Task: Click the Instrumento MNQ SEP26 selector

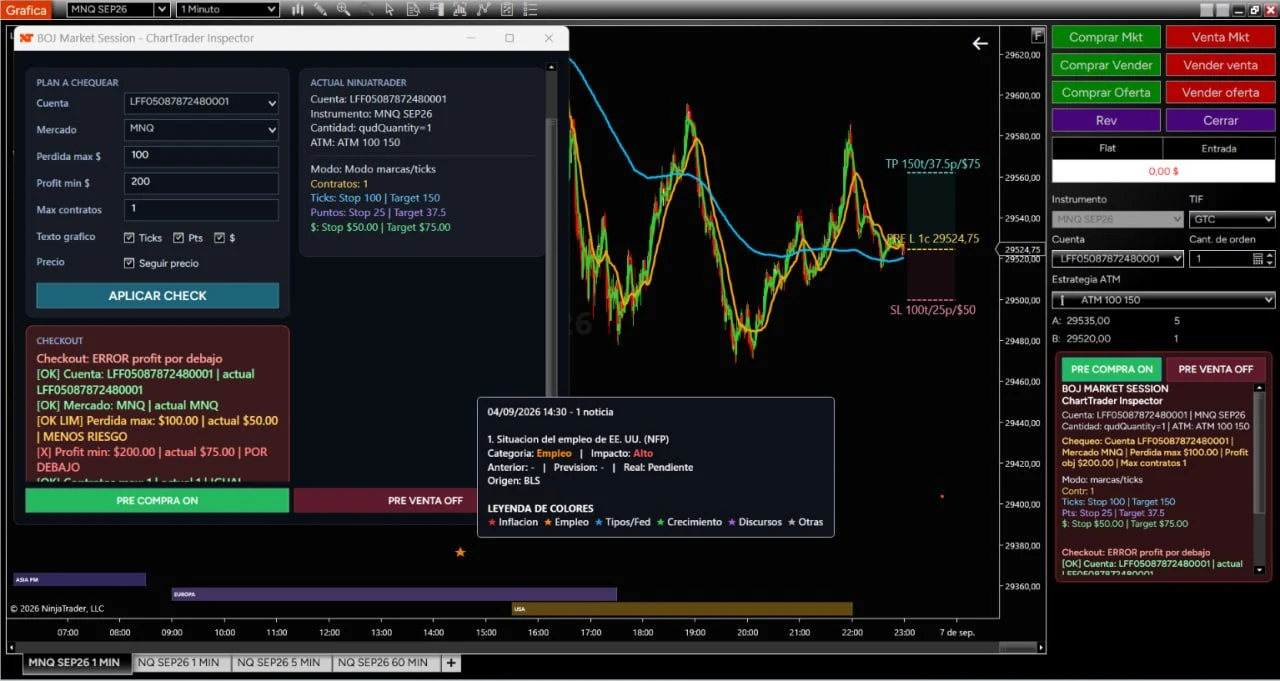Action: (x=1117, y=219)
